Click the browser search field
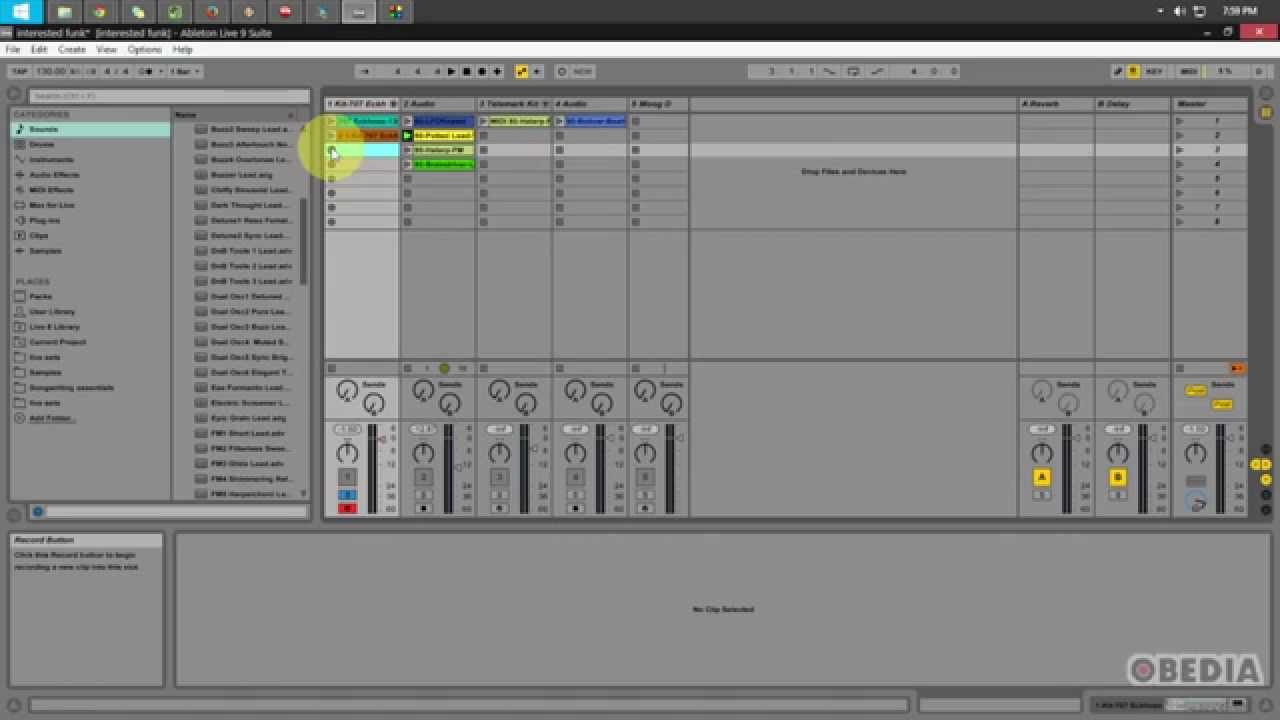Screen dimensions: 1280x720 click(x=169, y=96)
